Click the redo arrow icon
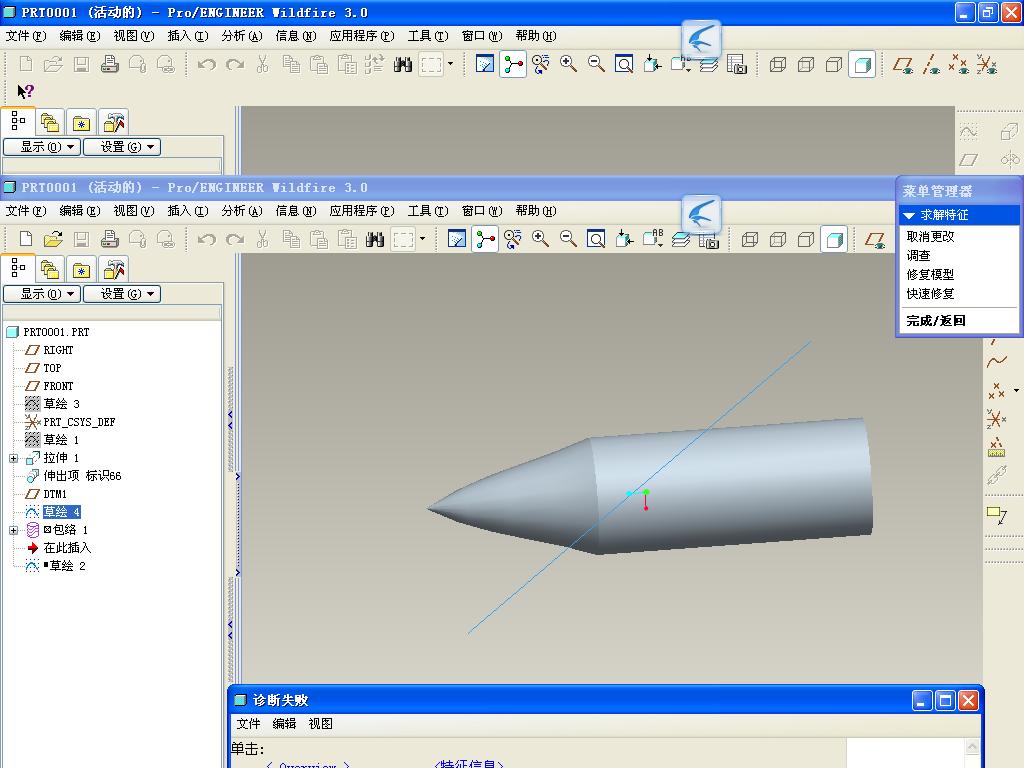The height and width of the screenshot is (768, 1024). pos(235,240)
